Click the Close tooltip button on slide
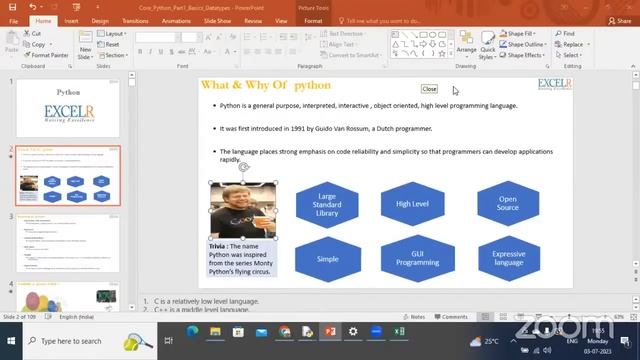This screenshot has width=640, height=360. pyautogui.click(x=429, y=89)
